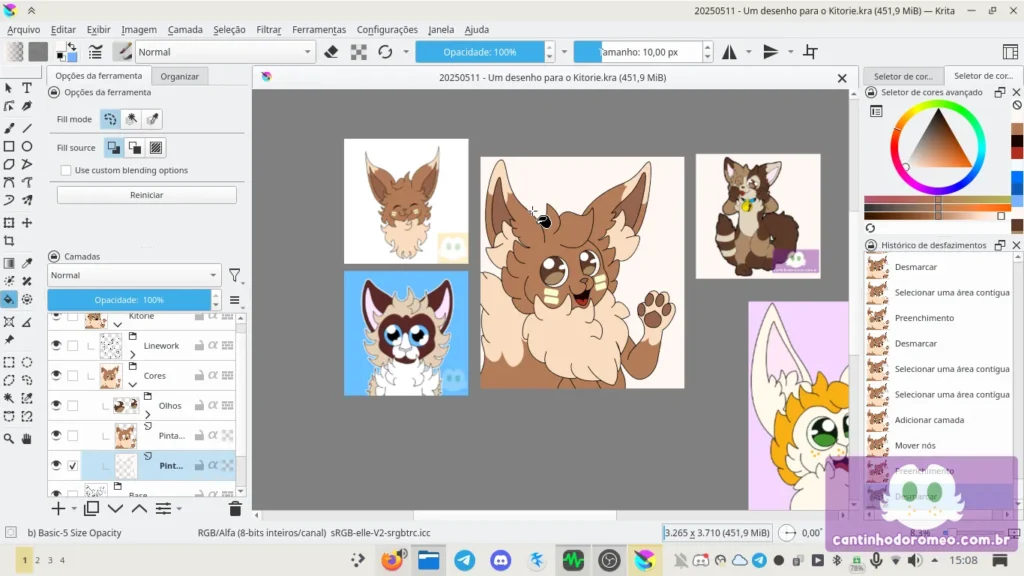This screenshot has width=1024, height=576.
Task: Select the Pan hand tool
Action: coord(27,439)
